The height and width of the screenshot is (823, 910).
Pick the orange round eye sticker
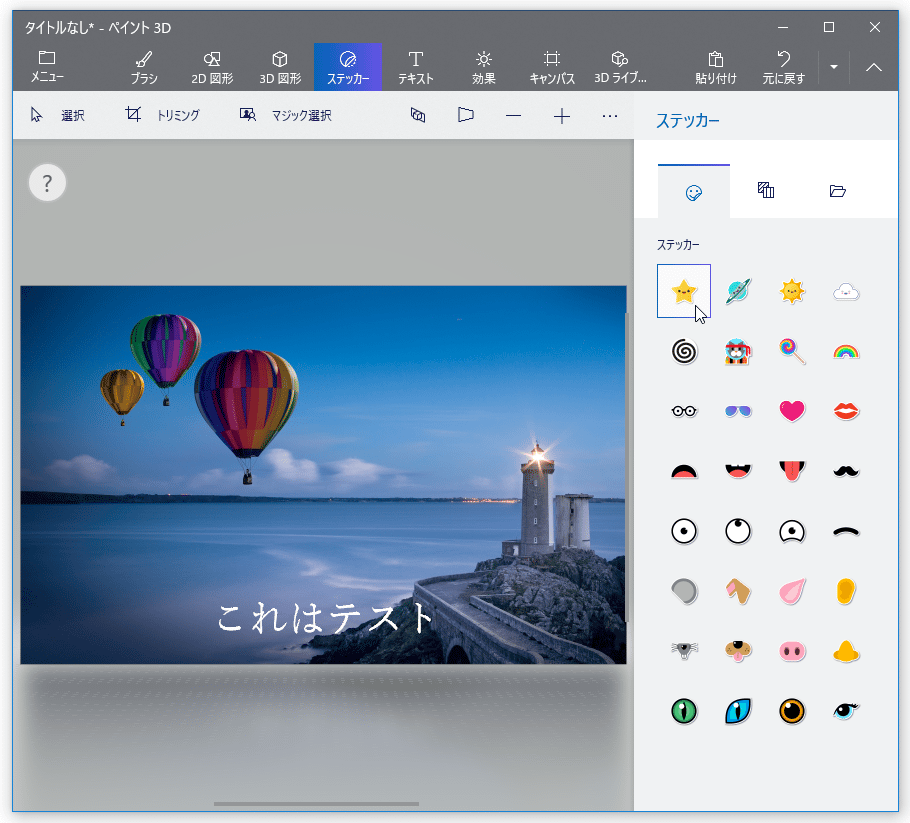pyautogui.click(x=792, y=710)
